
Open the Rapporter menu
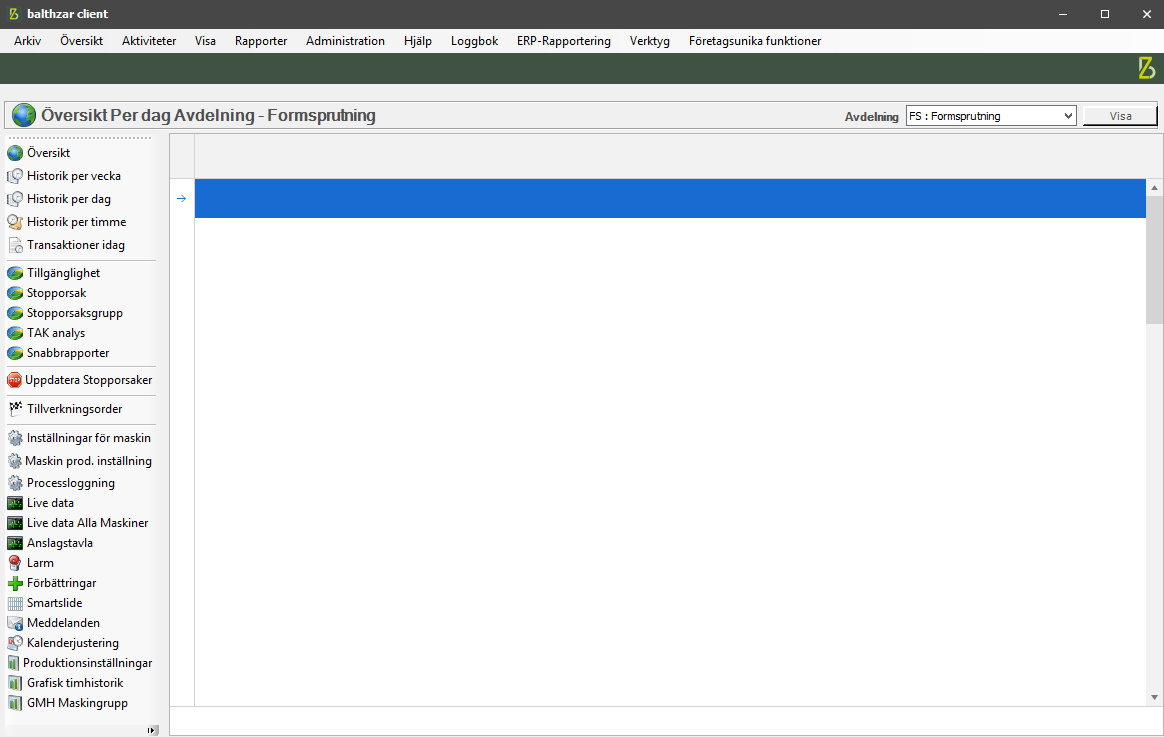pyautogui.click(x=261, y=41)
